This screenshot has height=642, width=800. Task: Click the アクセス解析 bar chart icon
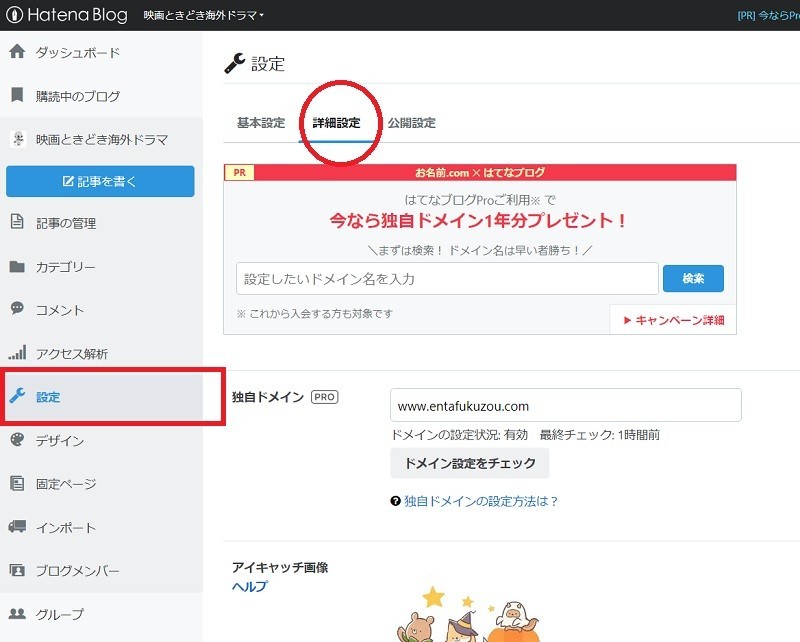pyautogui.click(x=17, y=353)
